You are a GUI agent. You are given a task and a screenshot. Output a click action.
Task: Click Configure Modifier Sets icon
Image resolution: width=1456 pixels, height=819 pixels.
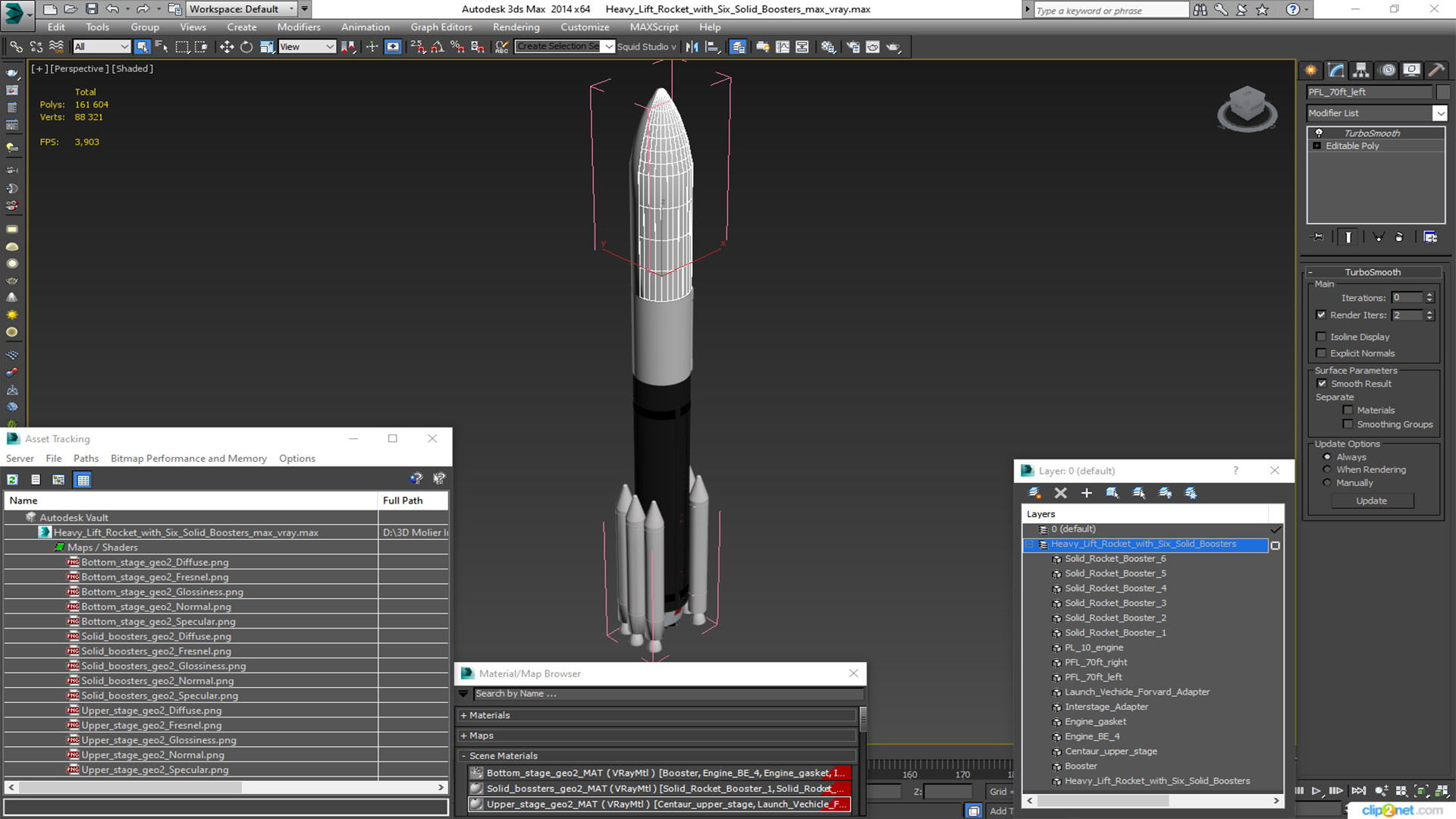[1430, 237]
